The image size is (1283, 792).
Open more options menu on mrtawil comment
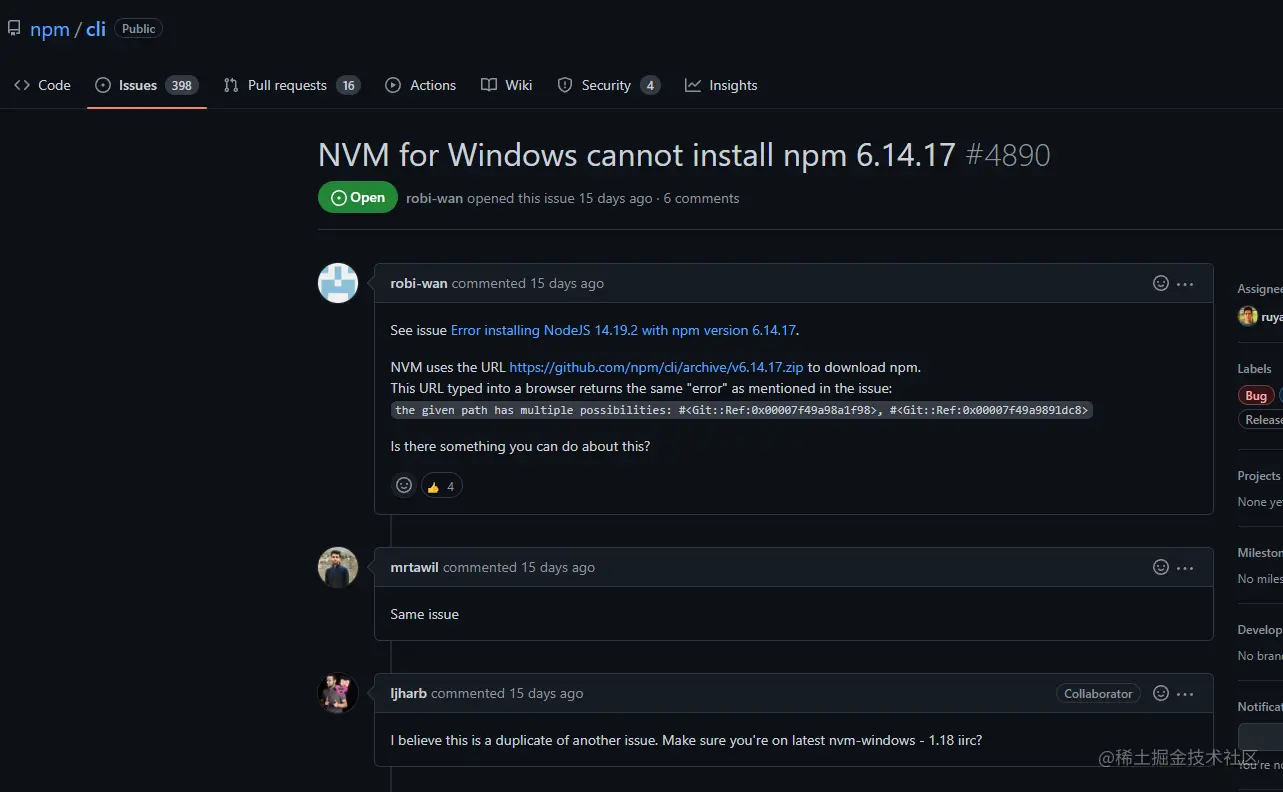1185,568
